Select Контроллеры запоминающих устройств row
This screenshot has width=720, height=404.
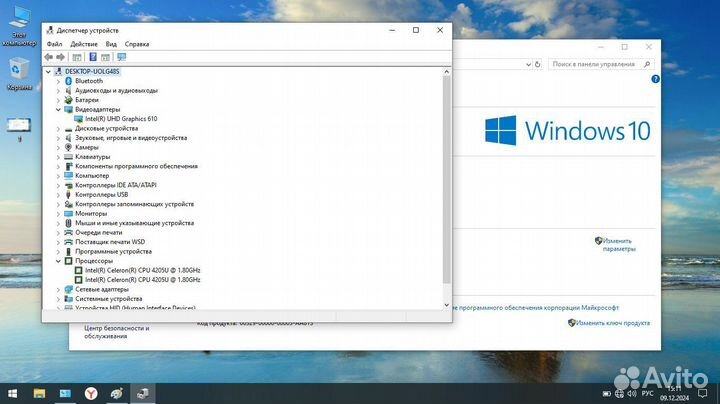tap(134, 204)
